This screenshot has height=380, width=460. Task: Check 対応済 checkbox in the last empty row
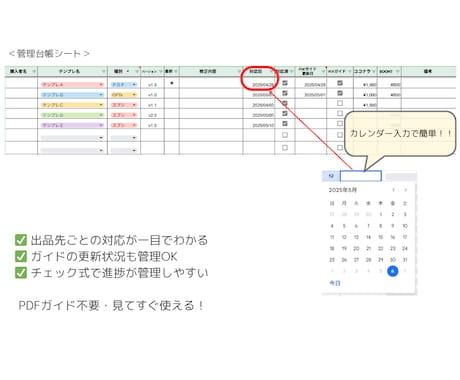tap(285, 147)
